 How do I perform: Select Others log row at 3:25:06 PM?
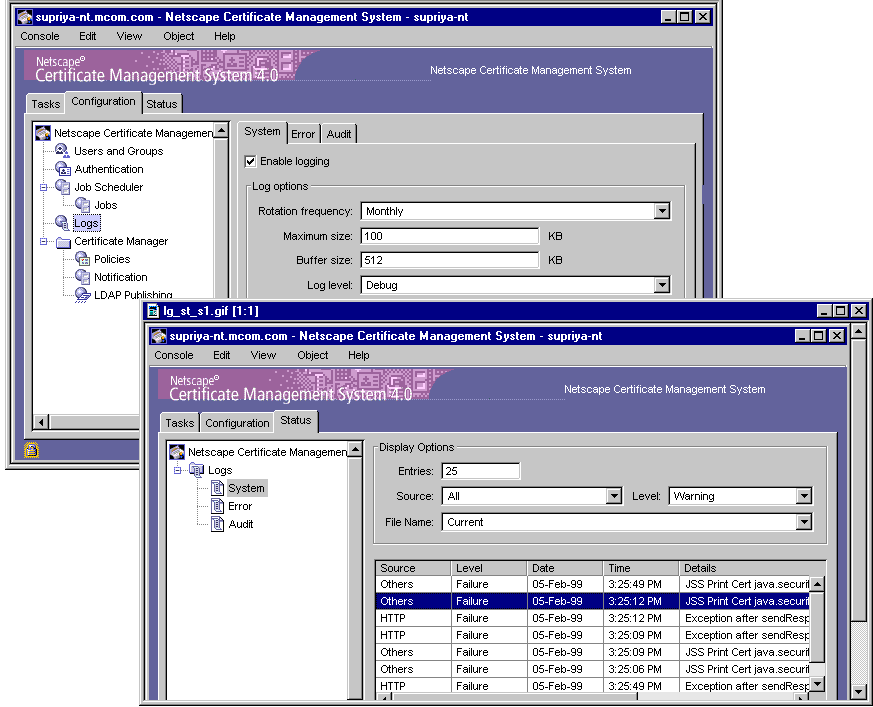[x=593, y=669]
